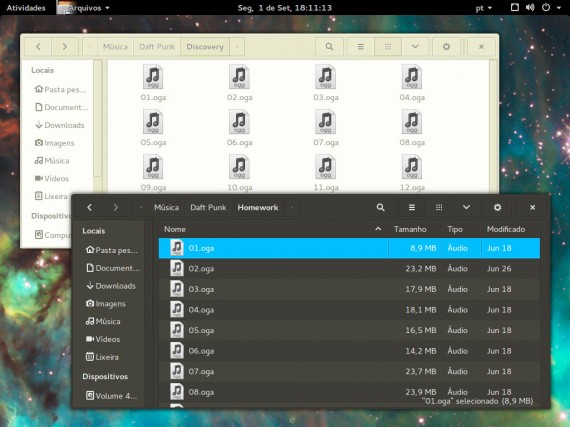Go back in Discovery window
This screenshot has width=570, height=427.
pos(38,47)
